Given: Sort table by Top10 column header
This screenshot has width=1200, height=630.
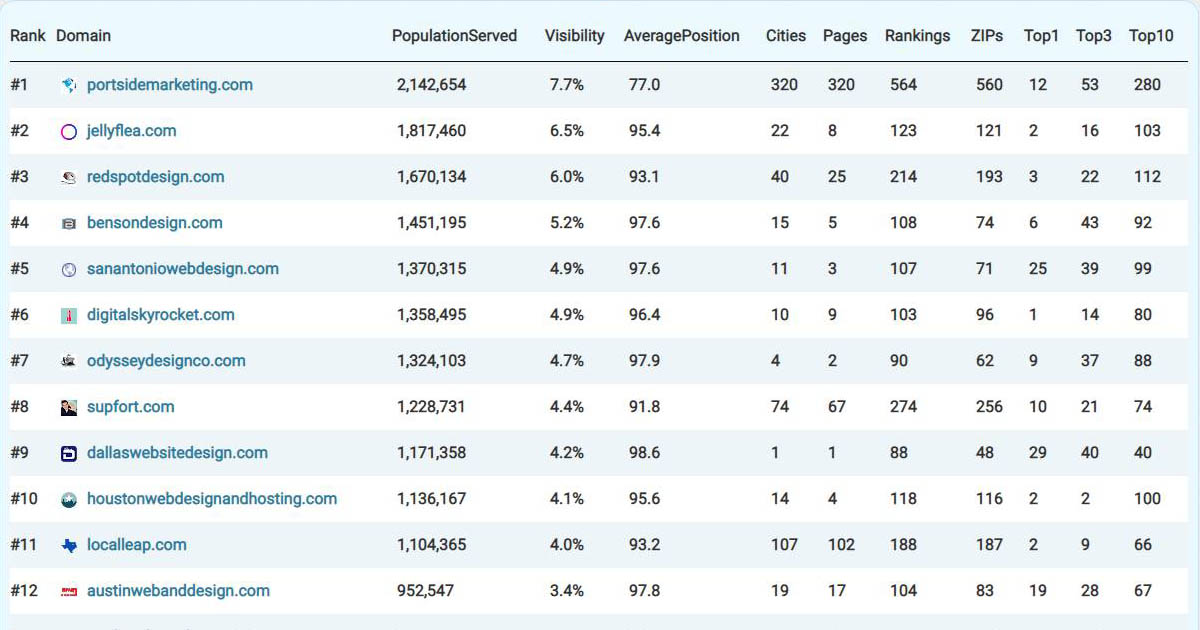Looking at the screenshot, I should 1151,36.
